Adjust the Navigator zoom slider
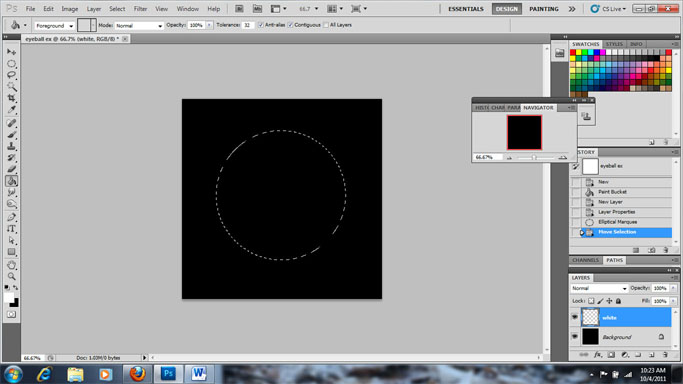This screenshot has width=683, height=384. (x=534, y=157)
